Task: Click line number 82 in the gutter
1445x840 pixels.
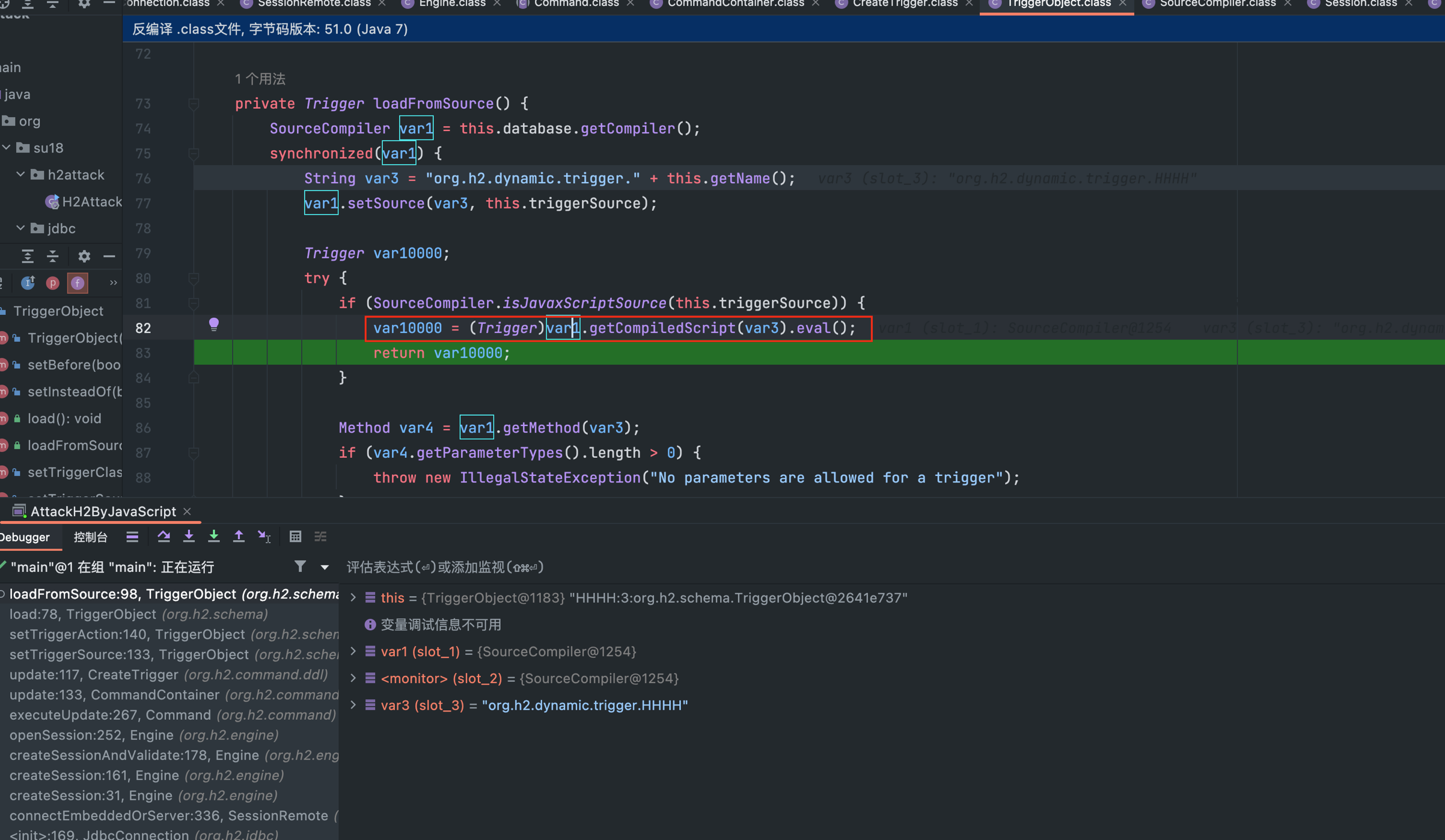Action: [143, 327]
